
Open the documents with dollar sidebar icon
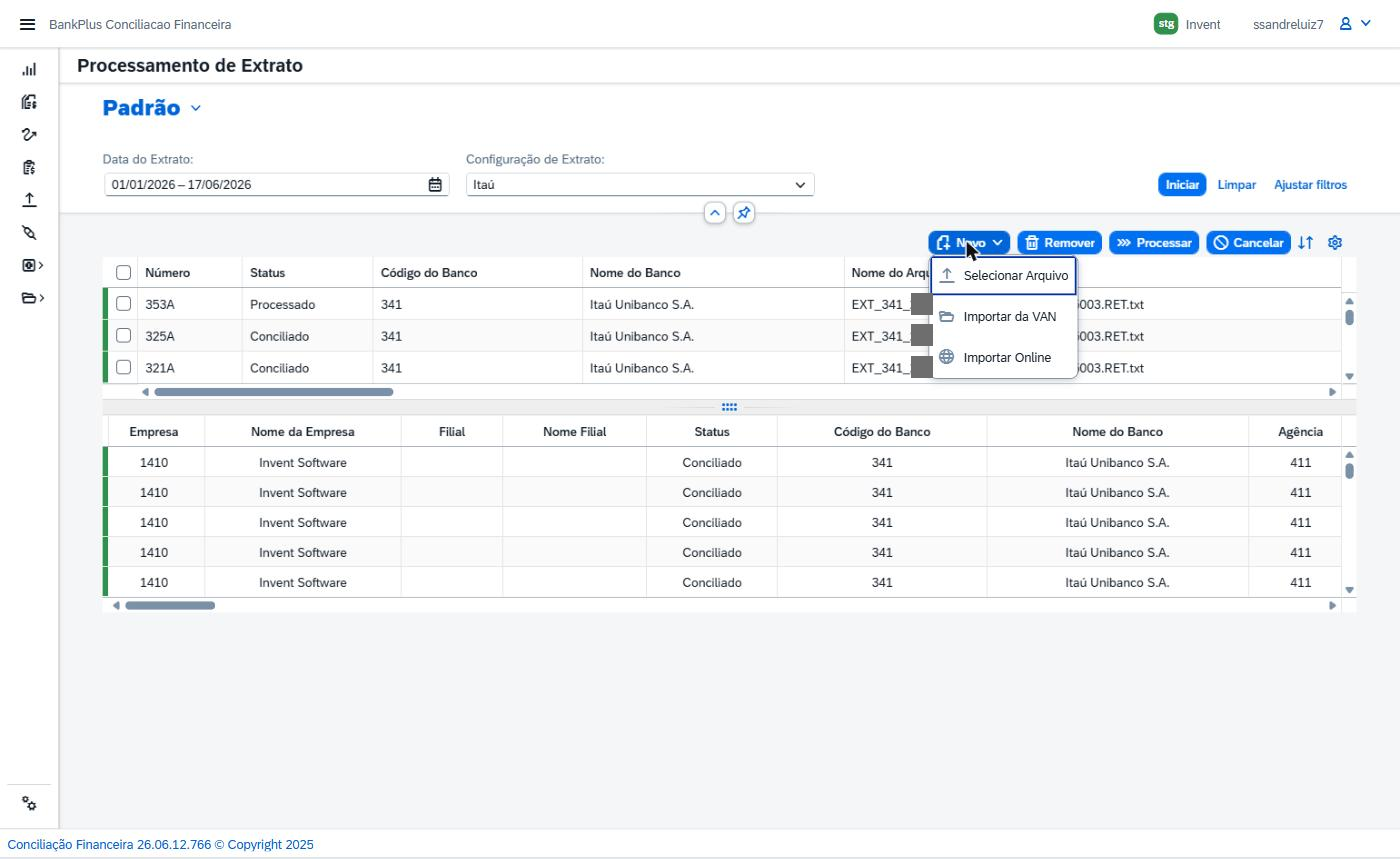[29, 102]
